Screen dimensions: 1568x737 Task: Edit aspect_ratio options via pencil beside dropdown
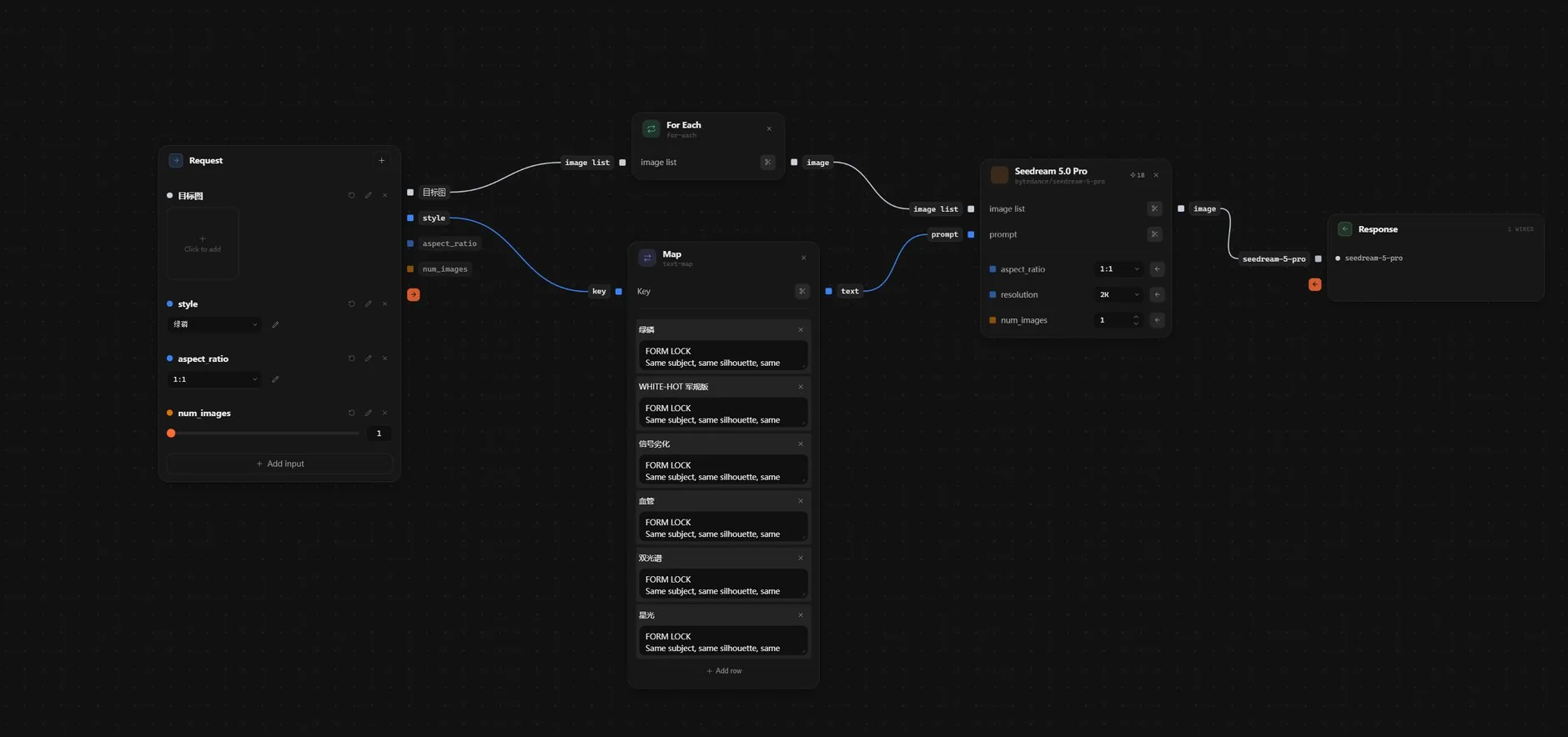click(x=275, y=379)
